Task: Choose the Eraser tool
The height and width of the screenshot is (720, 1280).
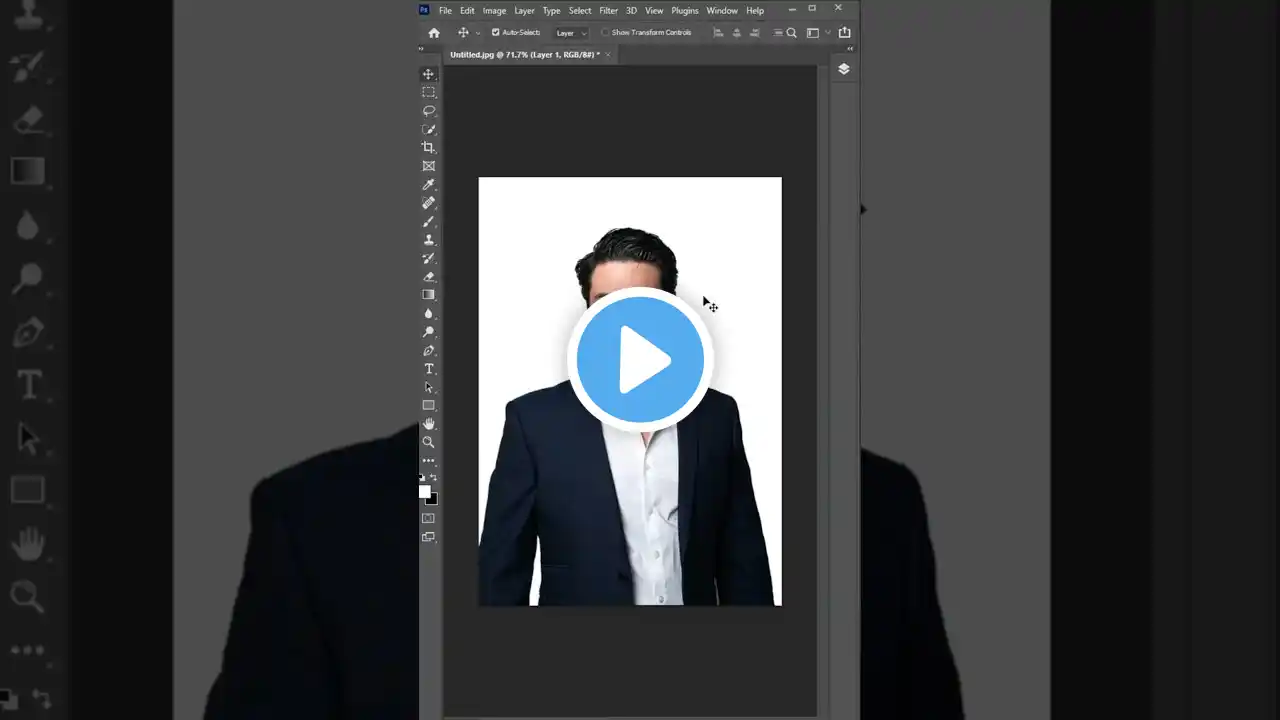Action: [x=428, y=277]
